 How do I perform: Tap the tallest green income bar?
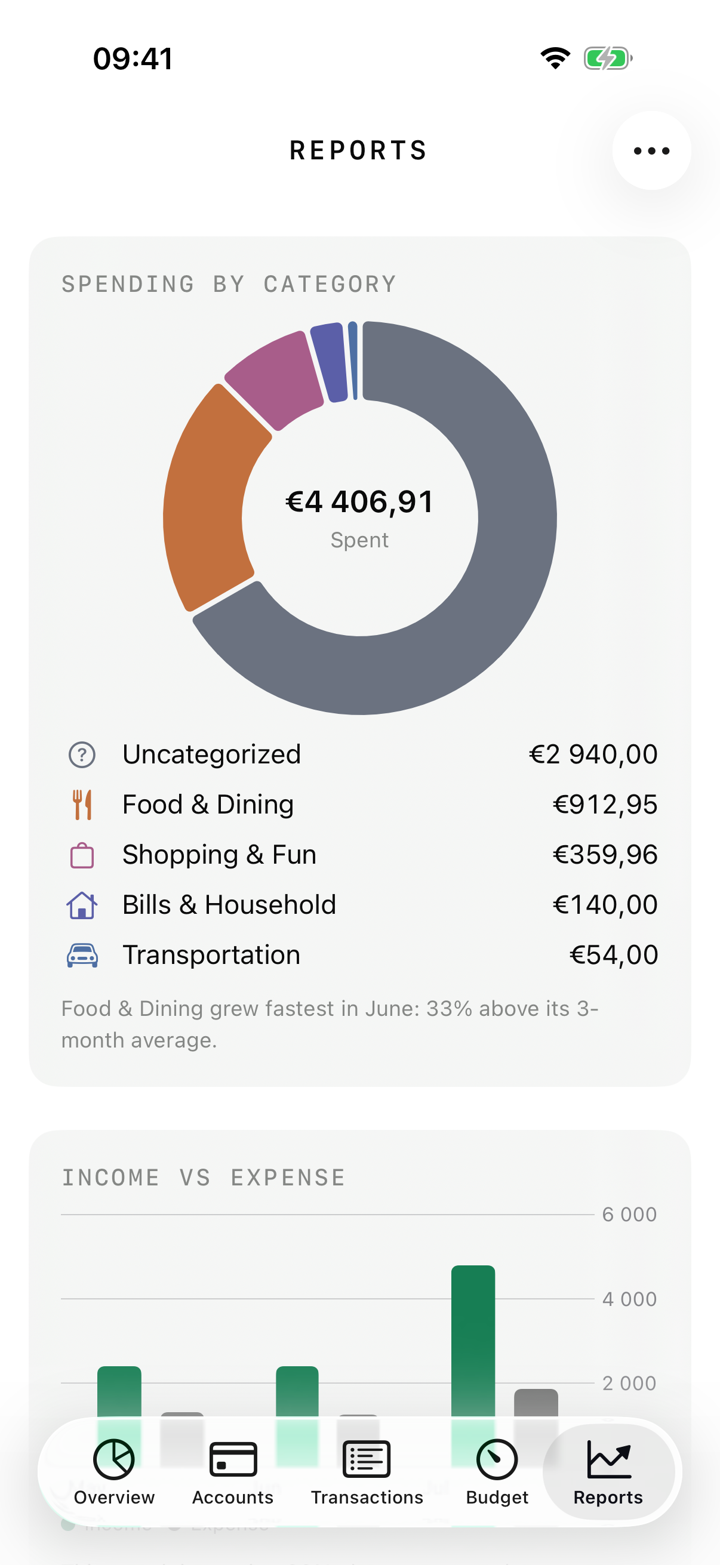(473, 1366)
